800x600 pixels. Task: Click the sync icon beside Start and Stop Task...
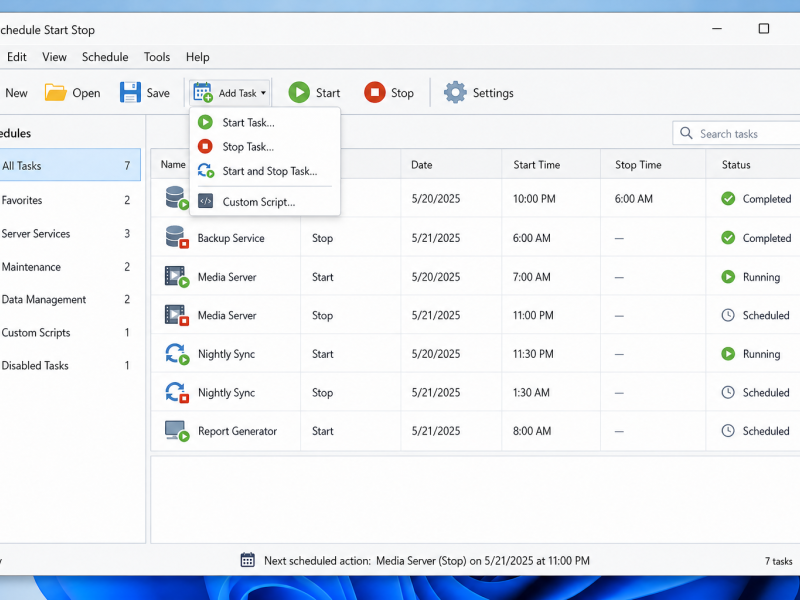(206, 171)
